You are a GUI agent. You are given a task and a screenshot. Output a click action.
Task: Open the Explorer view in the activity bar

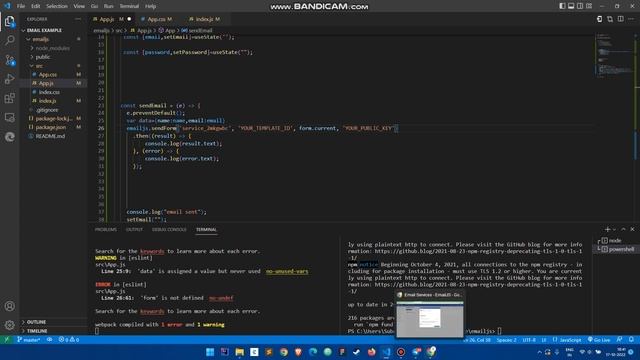pos(9,21)
